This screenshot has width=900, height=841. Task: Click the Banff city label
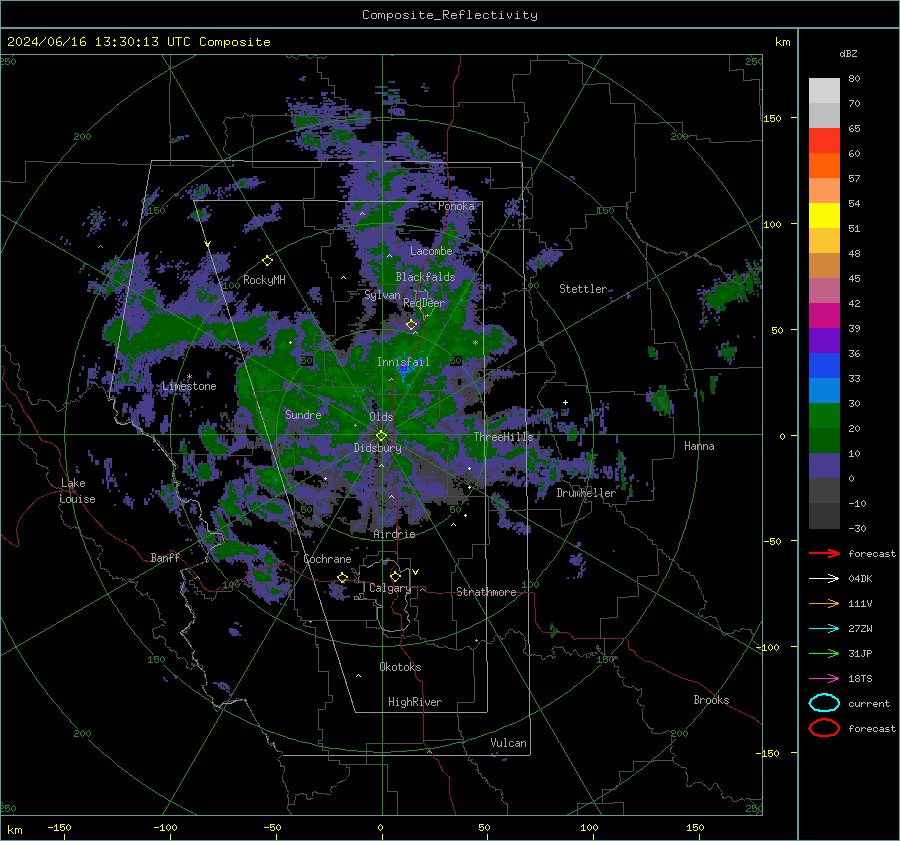[165, 558]
